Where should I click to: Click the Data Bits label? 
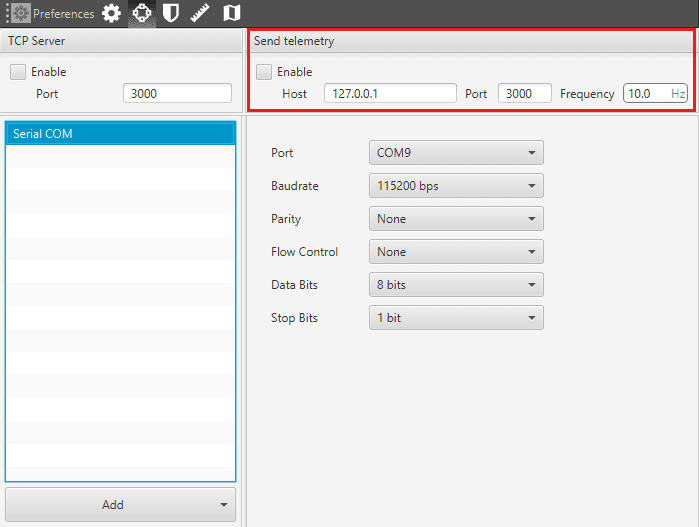coord(294,285)
